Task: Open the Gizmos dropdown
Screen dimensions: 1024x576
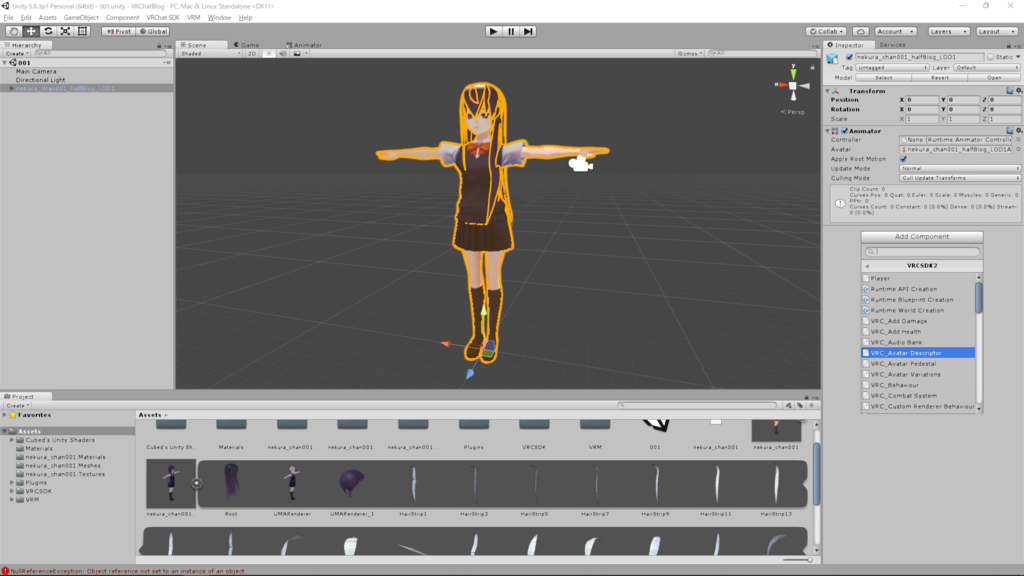Action: (x=690, y=54)
